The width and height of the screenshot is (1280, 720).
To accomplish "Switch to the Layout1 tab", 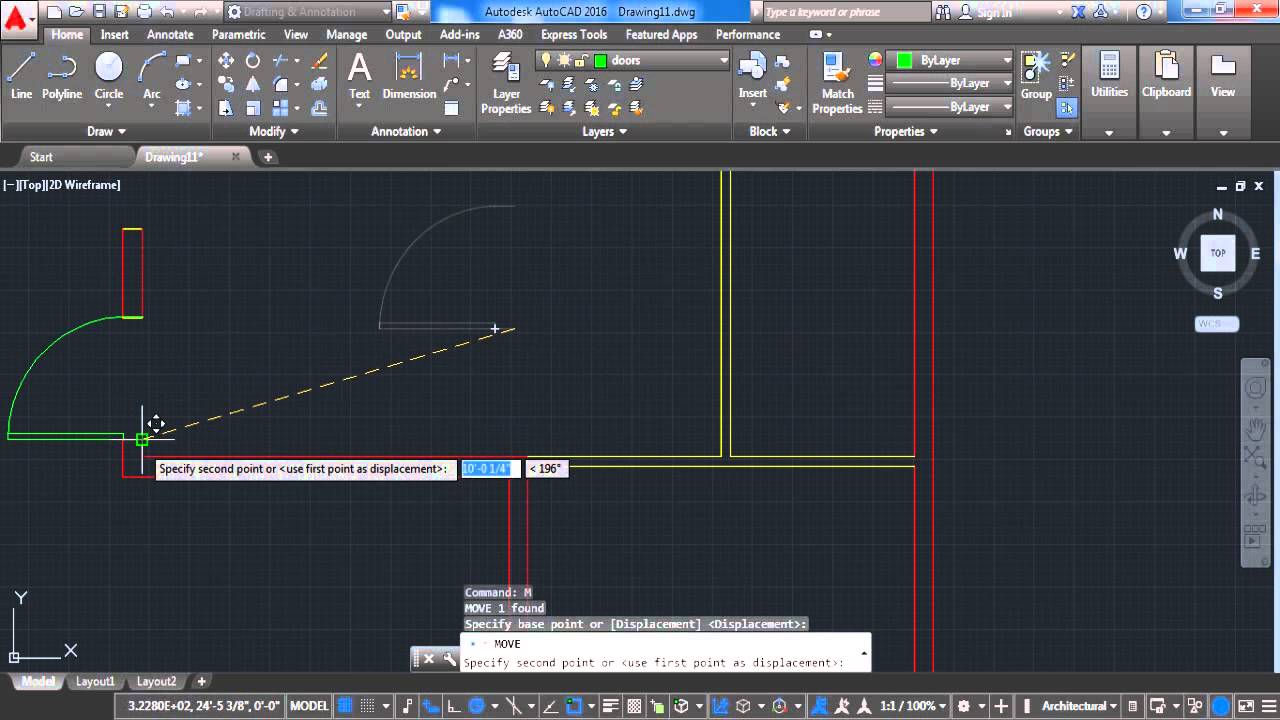I will 96,682.
